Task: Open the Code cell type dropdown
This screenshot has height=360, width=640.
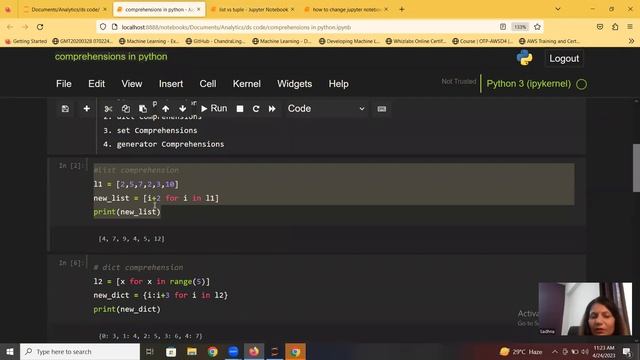Action: (326, 109)
